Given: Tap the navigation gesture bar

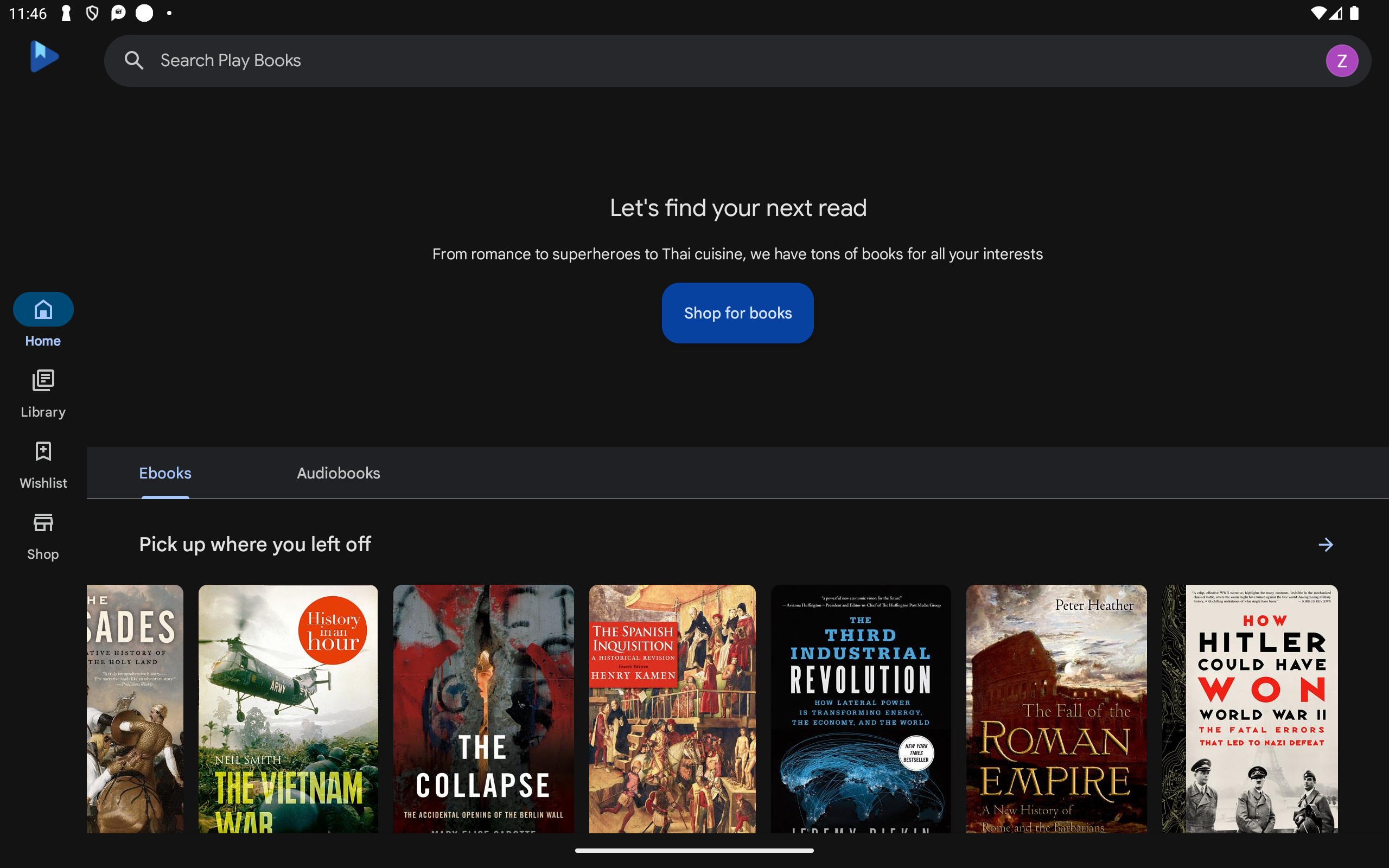Looking at the screenshot, I should [694, 851].
